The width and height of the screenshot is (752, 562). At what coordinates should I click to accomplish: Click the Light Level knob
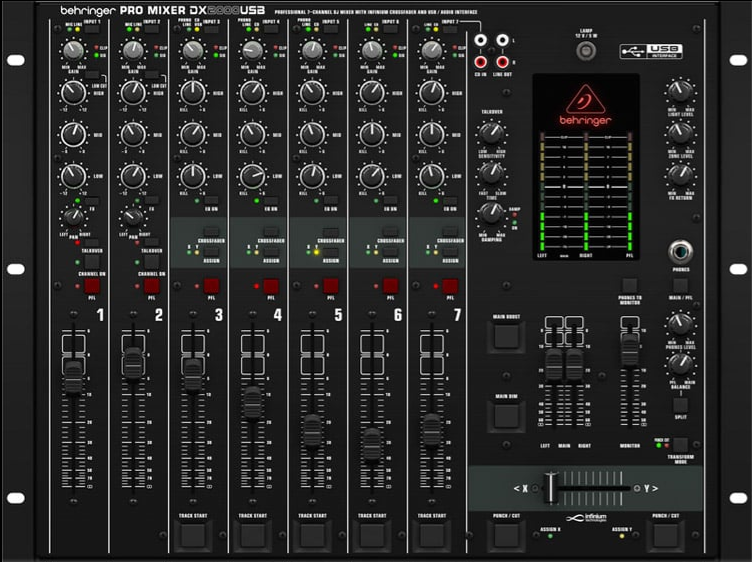(x=680, y=91)
